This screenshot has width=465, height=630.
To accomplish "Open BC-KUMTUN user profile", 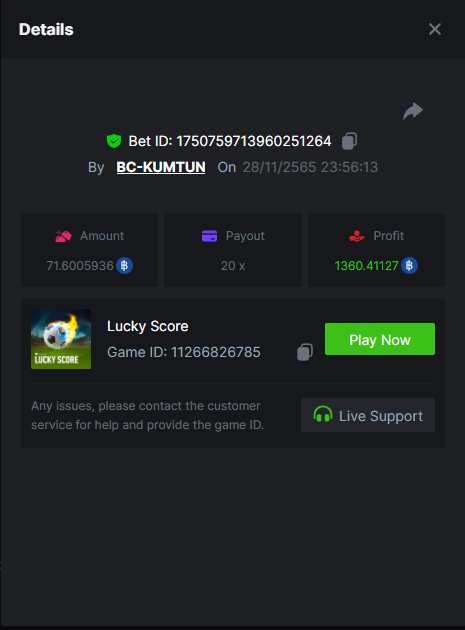I will coord(161,167).
